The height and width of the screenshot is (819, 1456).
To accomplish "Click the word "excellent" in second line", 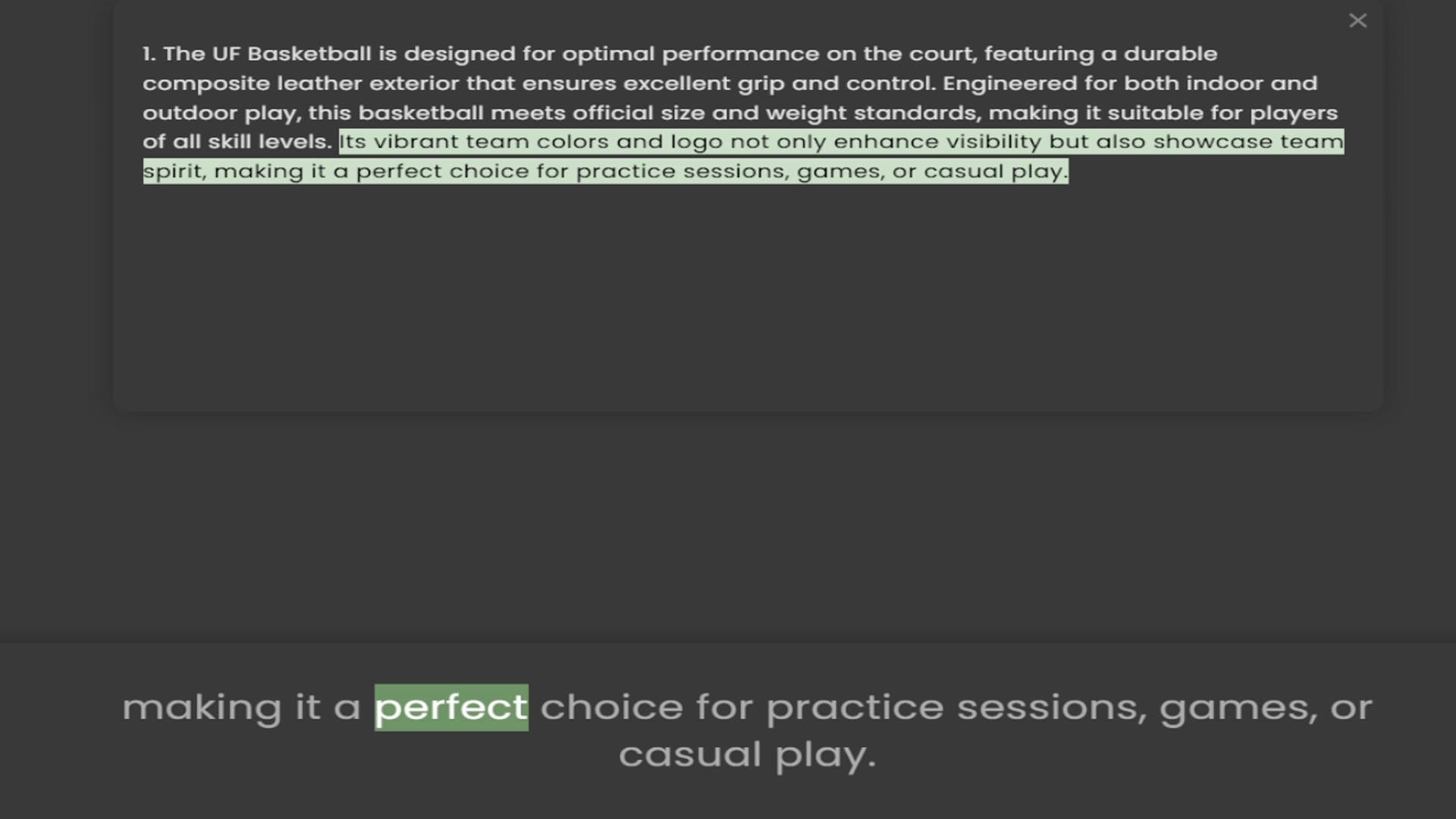I will (676, 83).
